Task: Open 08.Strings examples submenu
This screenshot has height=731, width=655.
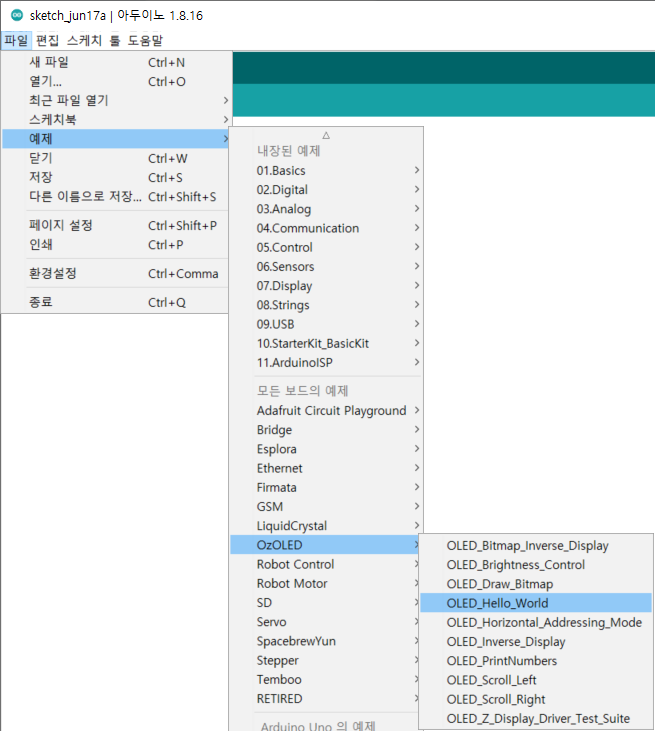Action: click(x=326, y=304)
